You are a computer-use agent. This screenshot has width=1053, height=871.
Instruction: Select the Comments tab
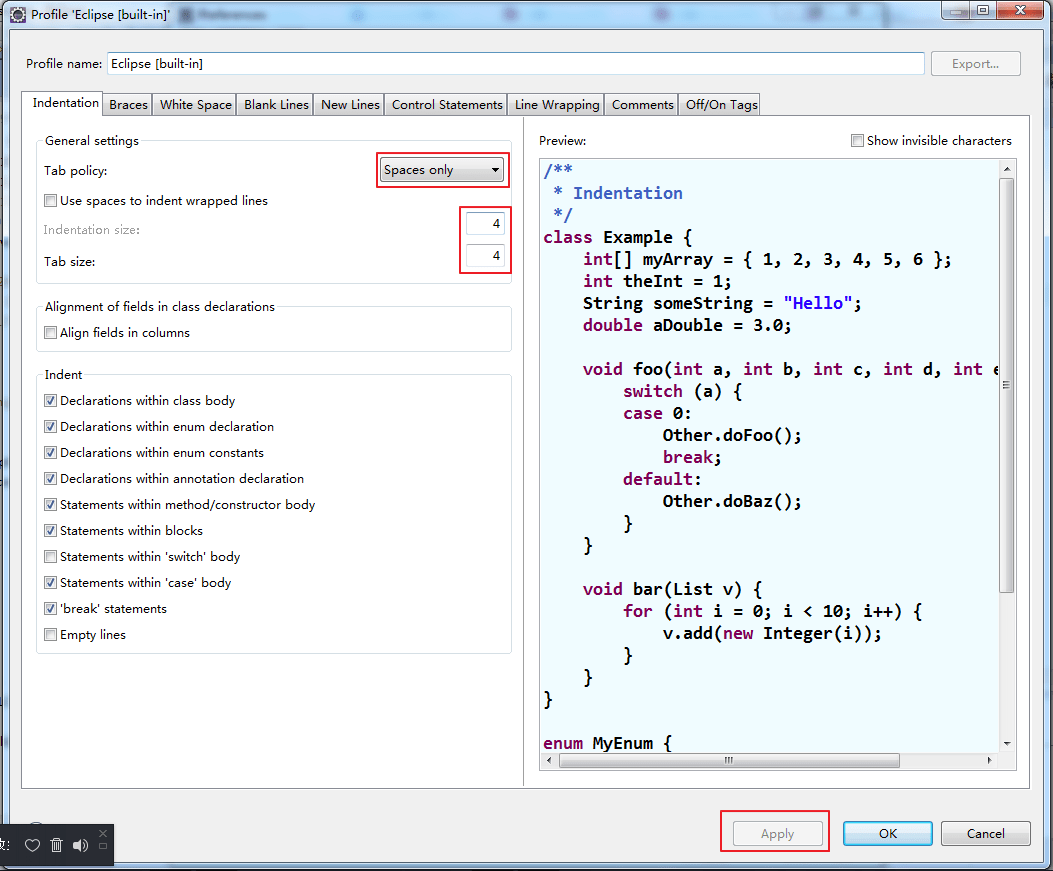tap(641, 103)
